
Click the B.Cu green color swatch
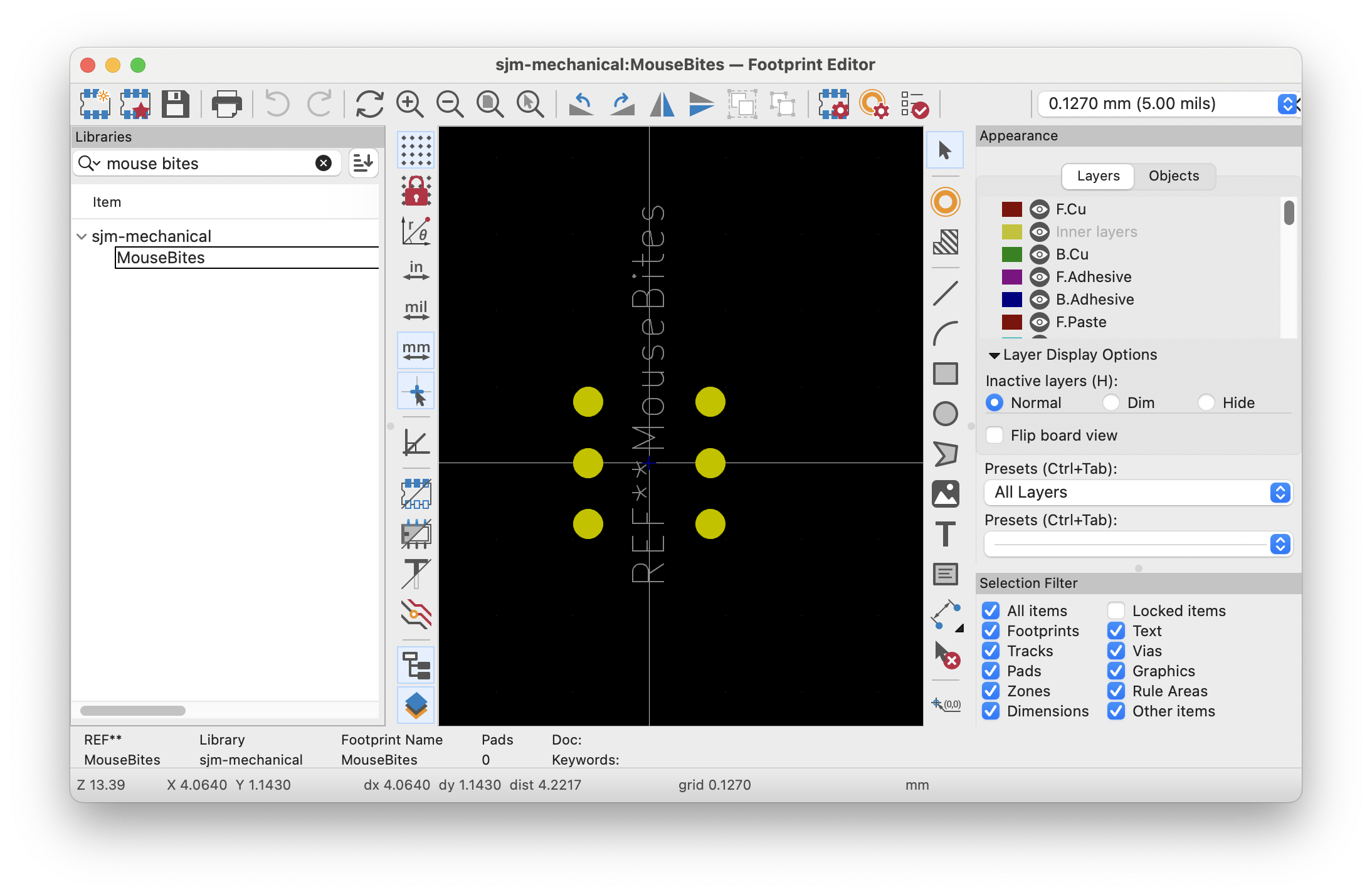(x=1011, y=254)
